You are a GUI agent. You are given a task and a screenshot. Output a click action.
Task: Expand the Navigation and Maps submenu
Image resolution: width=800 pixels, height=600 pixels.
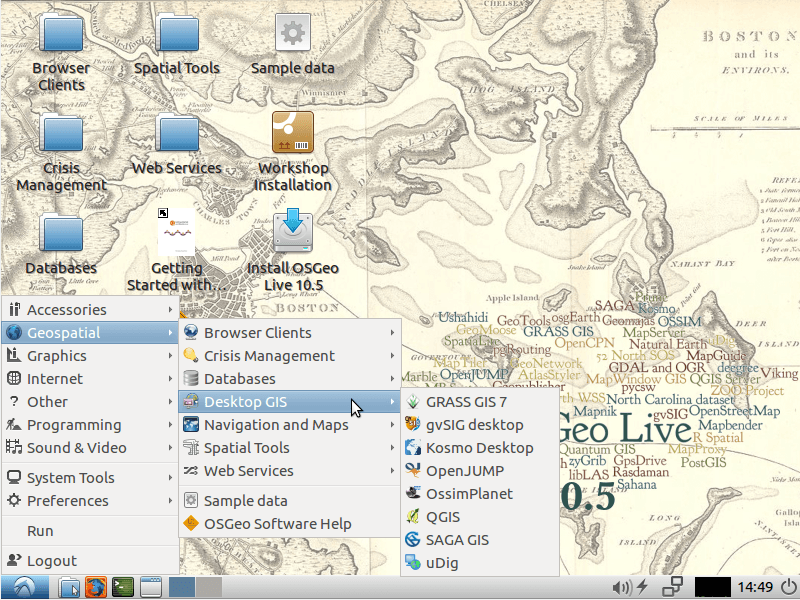pyautogui.click(x=289, y=425)
